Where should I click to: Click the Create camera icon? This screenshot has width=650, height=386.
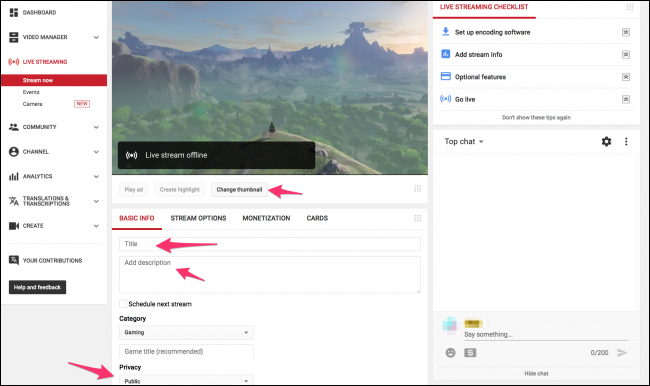click(x=14, y=226)
